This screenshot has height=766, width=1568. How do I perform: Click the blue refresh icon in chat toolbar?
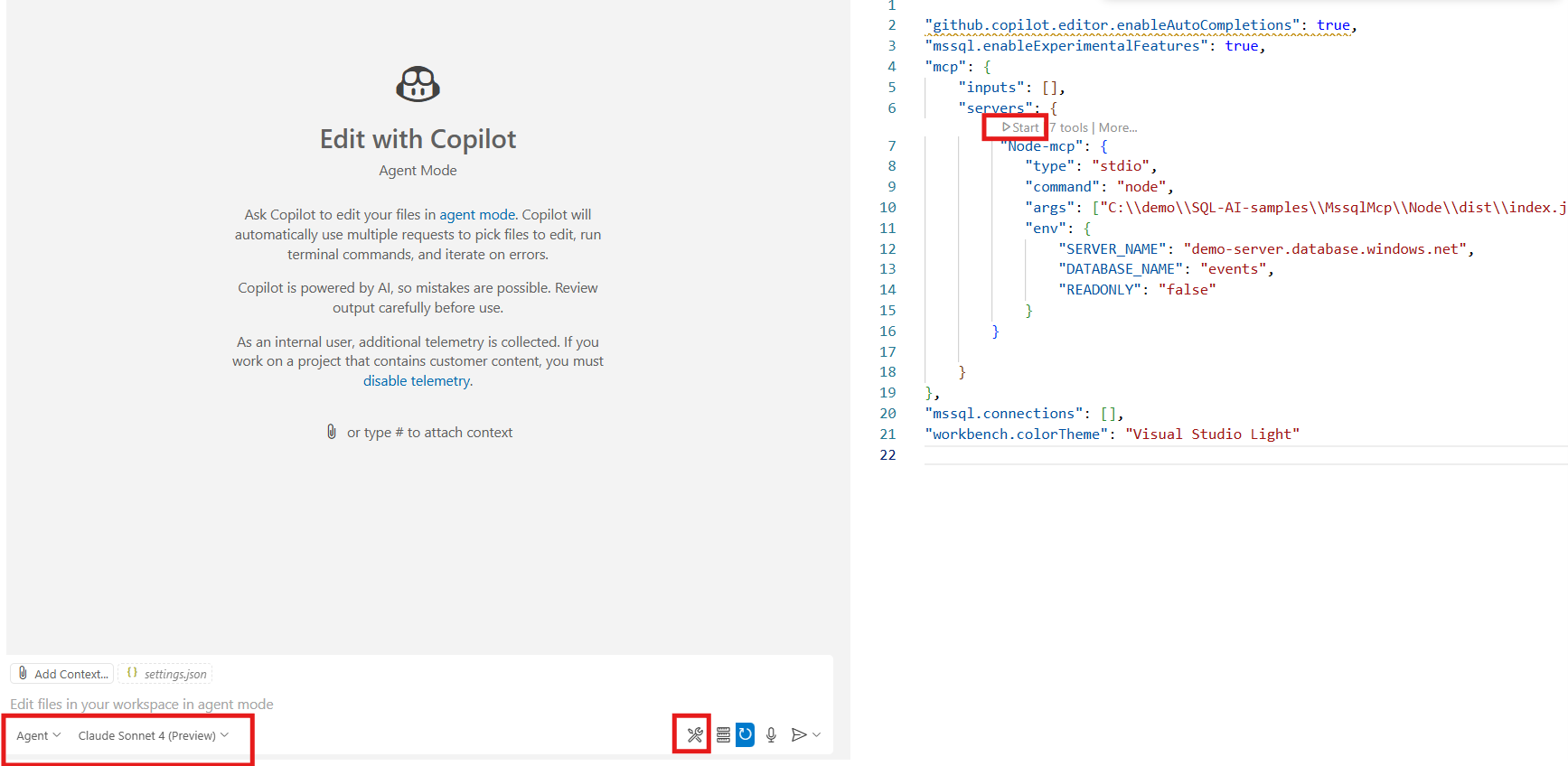point(745,734)
